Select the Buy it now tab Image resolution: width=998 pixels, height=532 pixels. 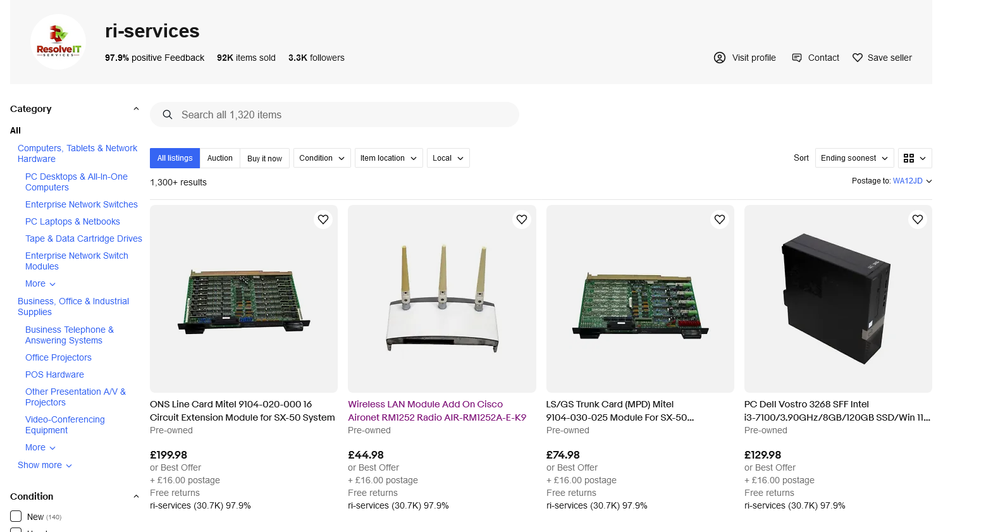coord(264,158)
